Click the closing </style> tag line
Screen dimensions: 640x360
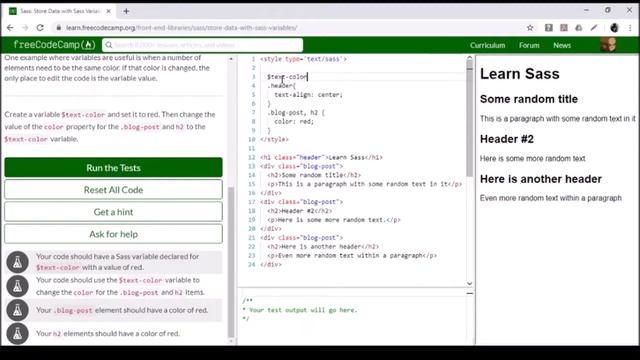pos(274,139)
